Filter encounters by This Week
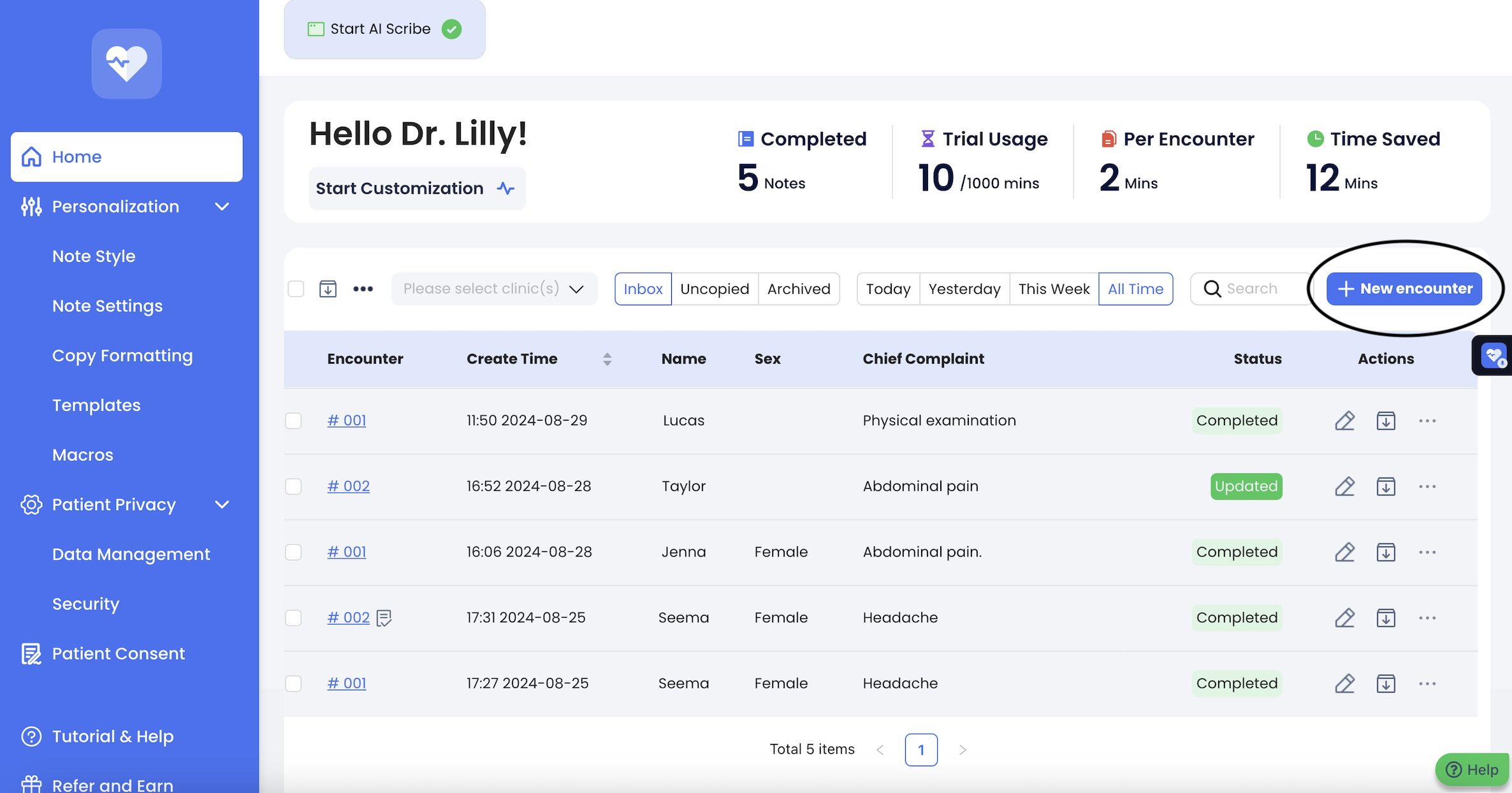Image resolution: width=1512 pixels, height=793 pixels. [x=1054, y=289]
